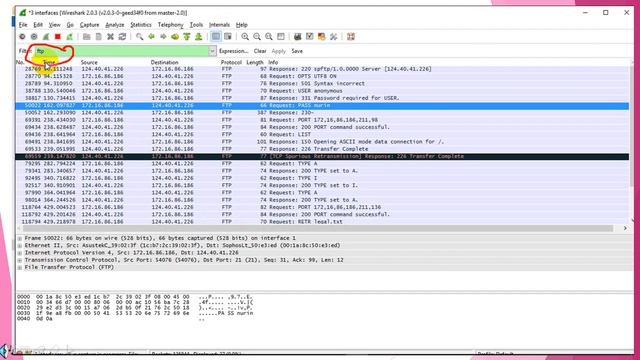
Task: Click the Expression... button
Action: 233,51
